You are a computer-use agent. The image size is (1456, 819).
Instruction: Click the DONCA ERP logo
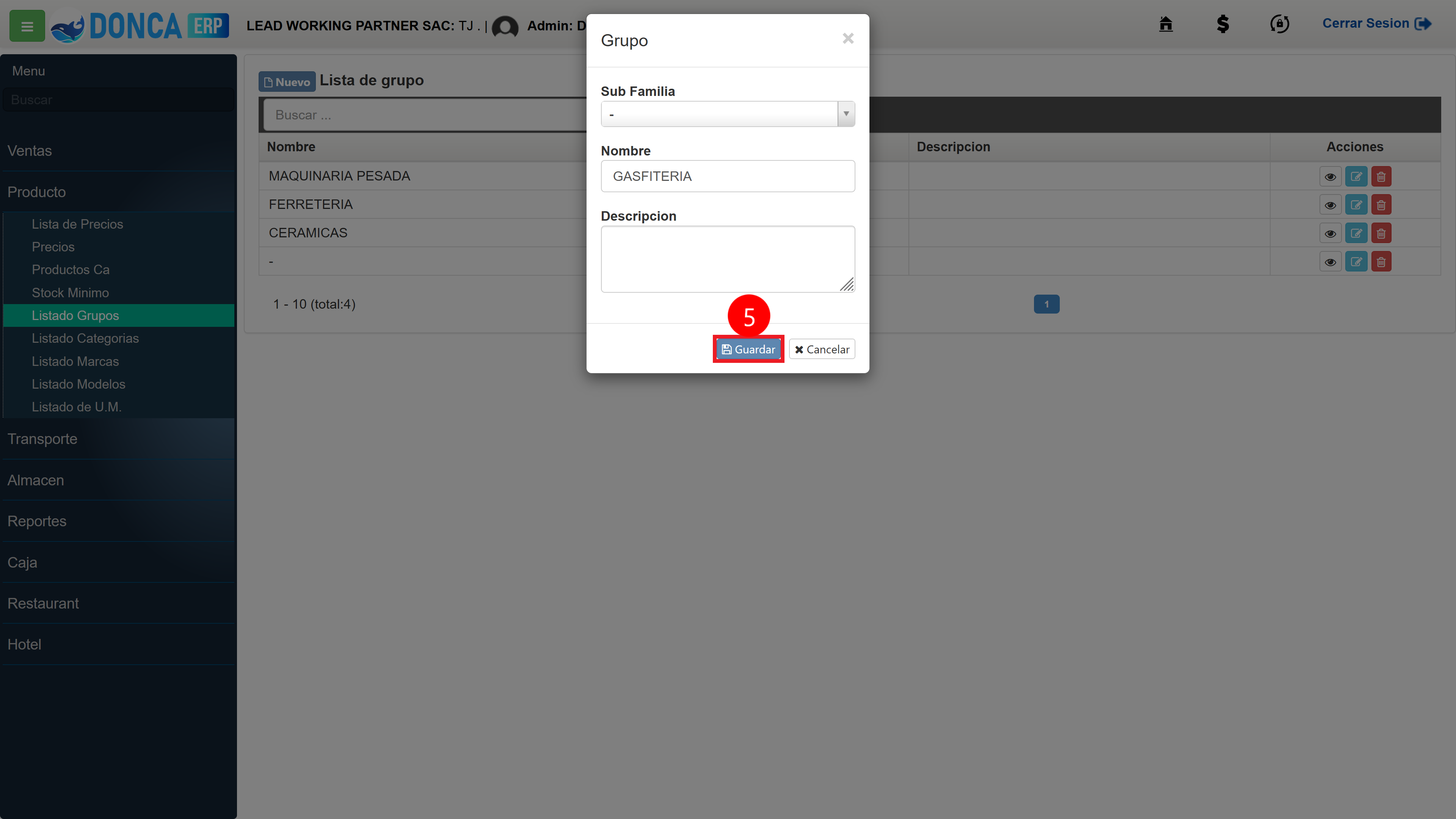(139, 26)
